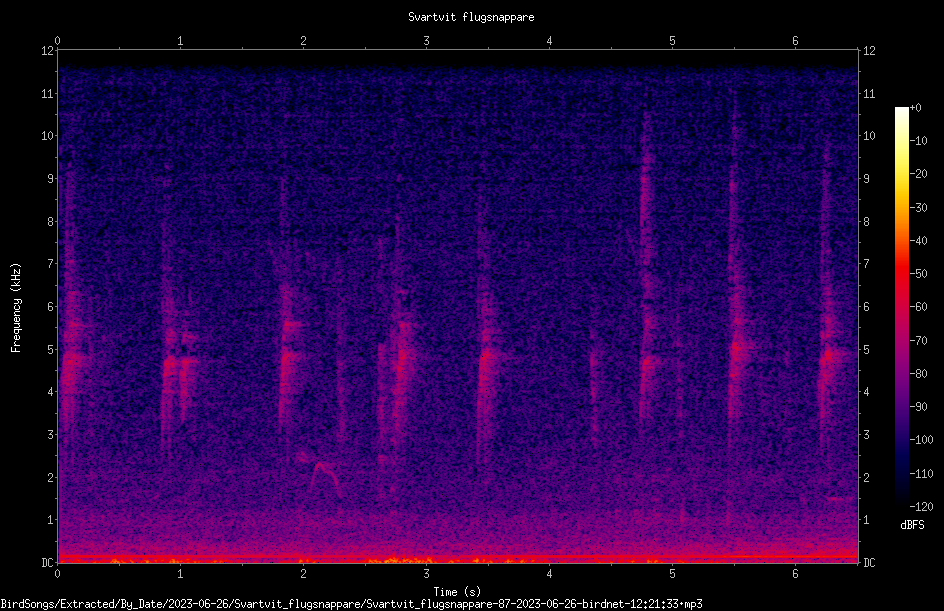Click the file path text at bottom
Screen dimensions: 944x611
tap(352, 604)
